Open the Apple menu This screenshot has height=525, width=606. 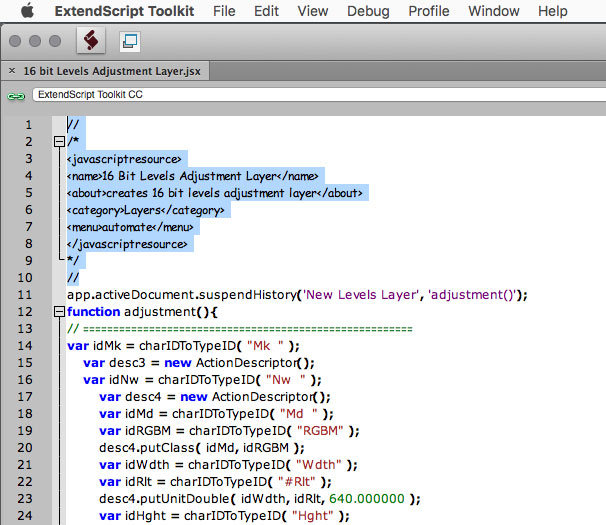tap(27, 11)
